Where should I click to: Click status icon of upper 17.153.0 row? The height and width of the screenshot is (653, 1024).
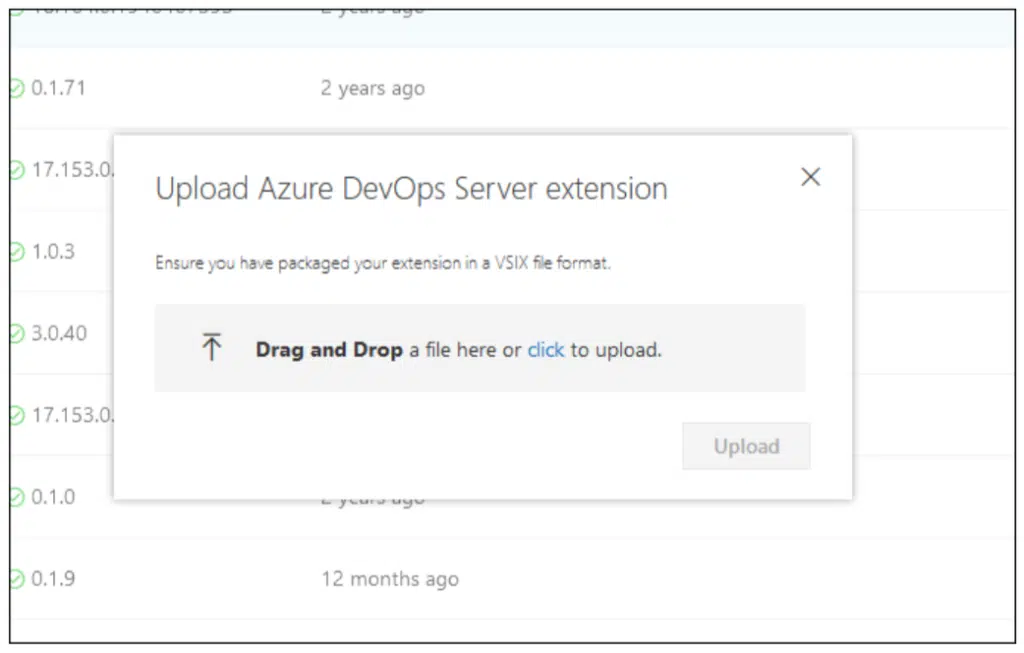pyautogui.click(x=17, y=170)
